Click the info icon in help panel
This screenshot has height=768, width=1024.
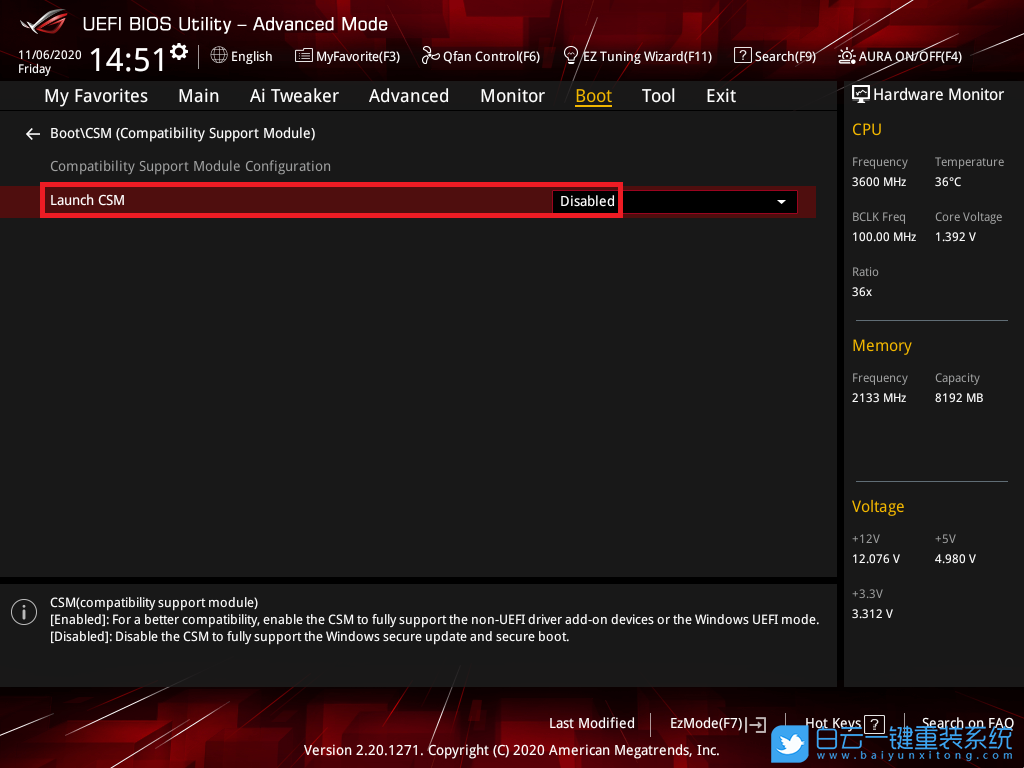[x=24, y=612]
